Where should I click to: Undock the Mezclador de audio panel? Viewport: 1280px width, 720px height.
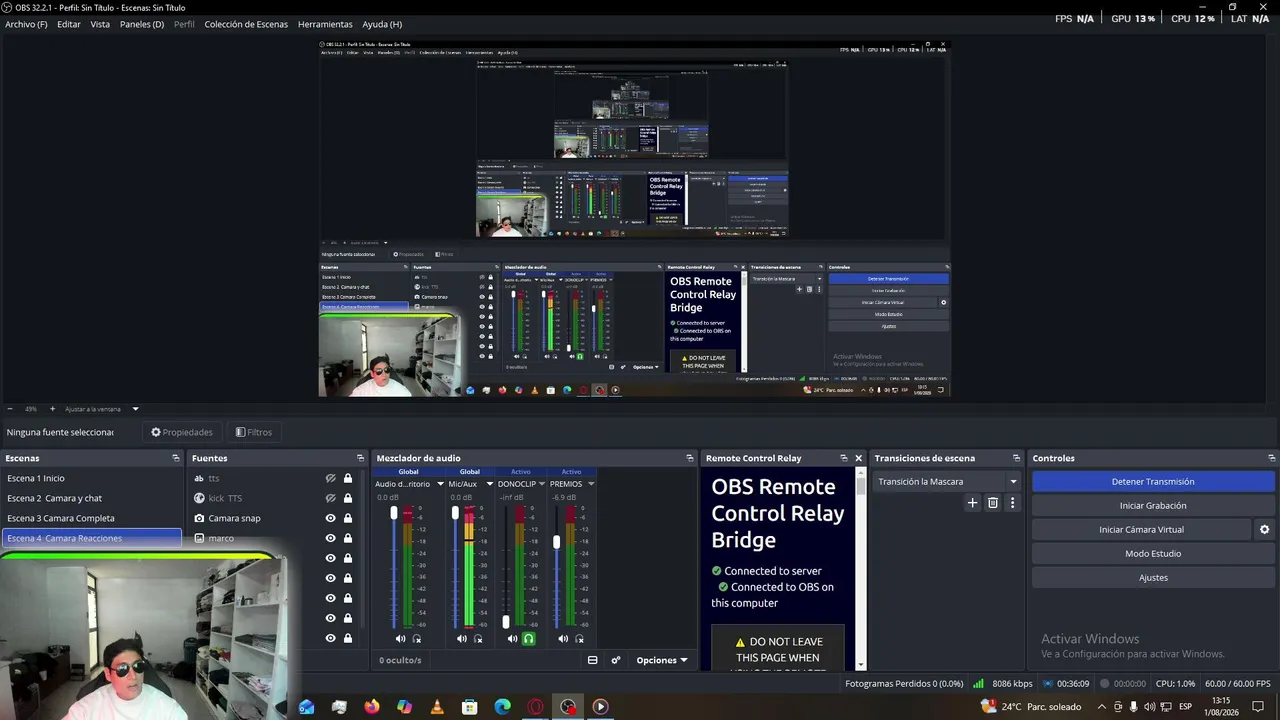689,458
